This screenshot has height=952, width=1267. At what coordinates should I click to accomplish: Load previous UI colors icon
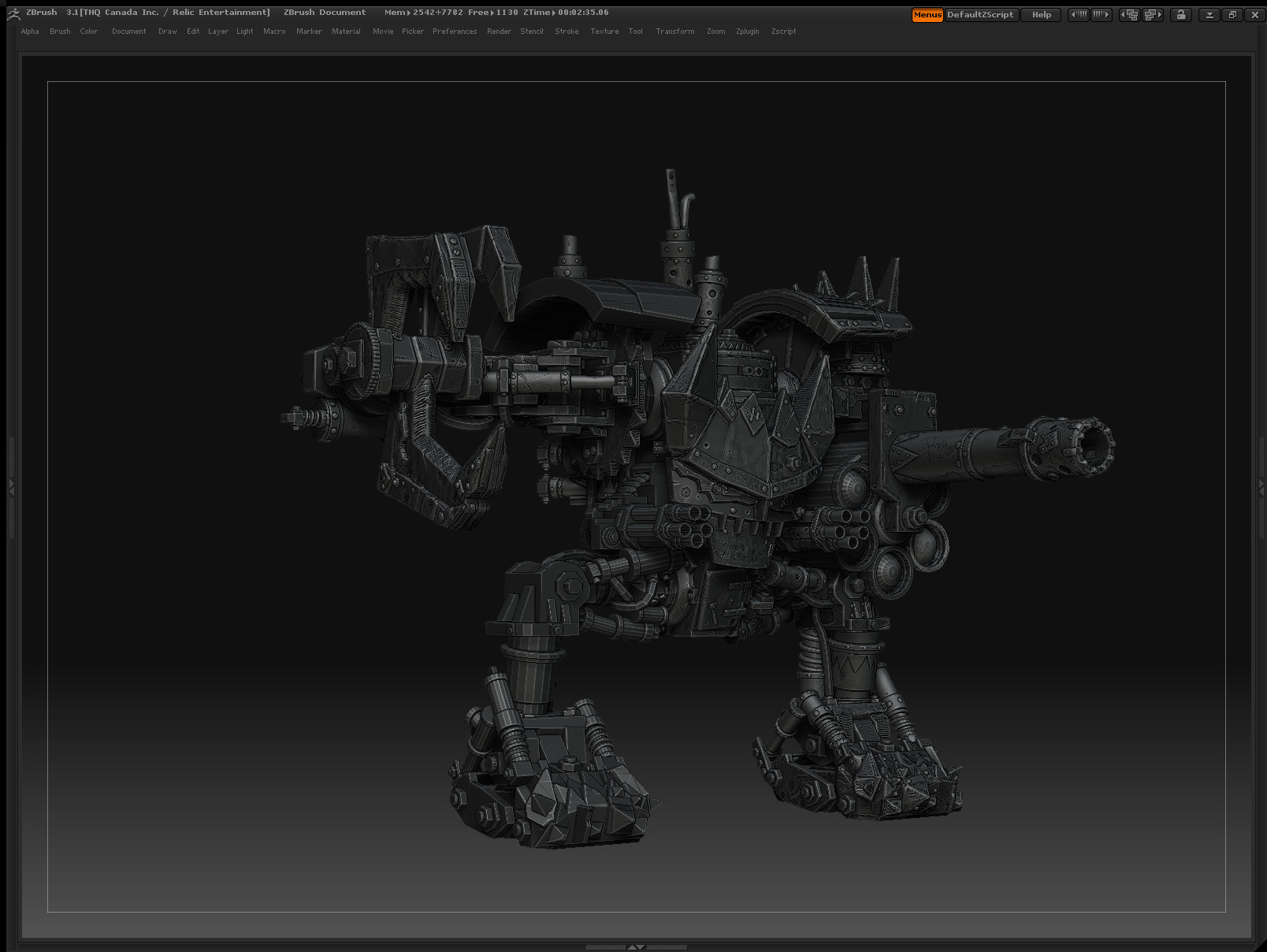pos(1079,14)
